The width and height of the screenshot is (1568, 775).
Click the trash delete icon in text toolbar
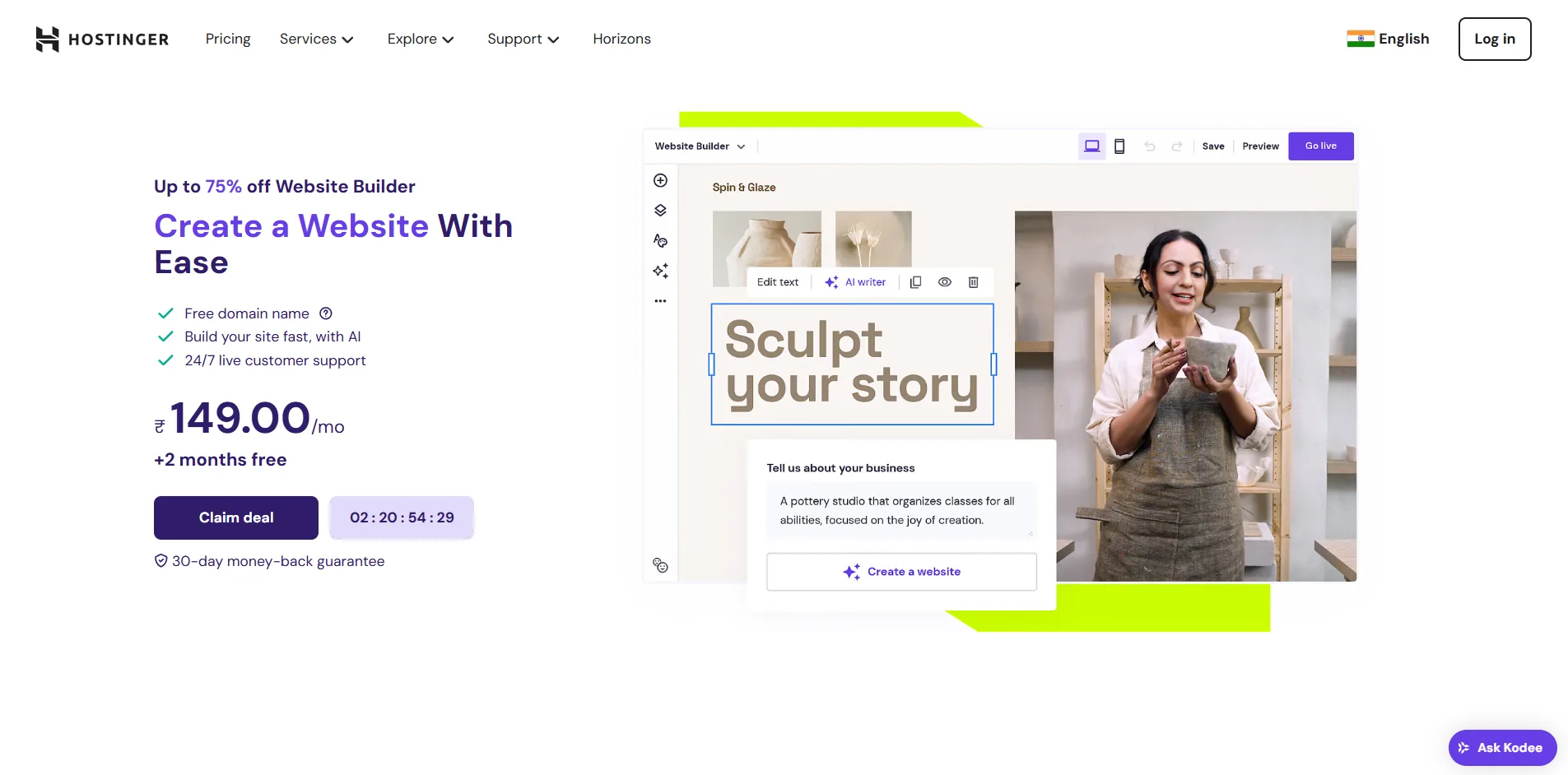(973, 282)
